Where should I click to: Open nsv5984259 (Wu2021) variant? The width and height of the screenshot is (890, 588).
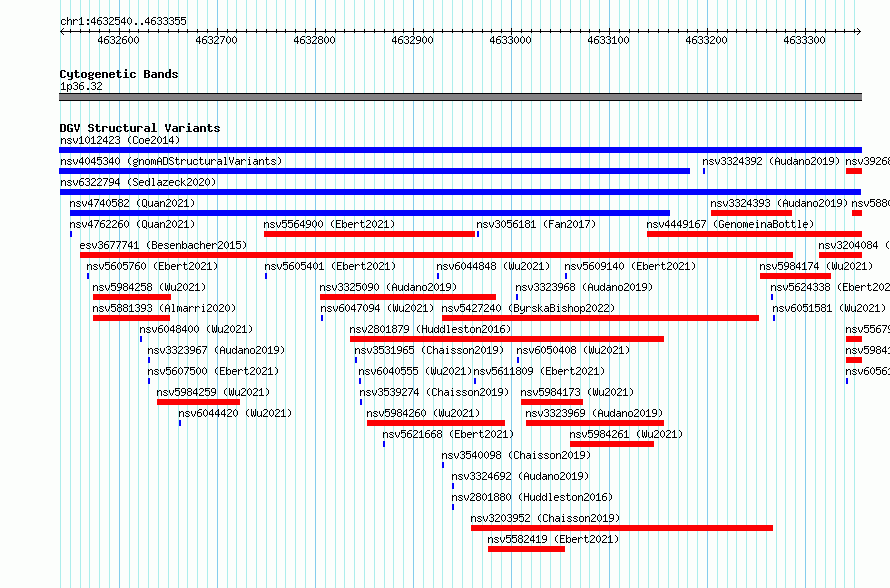213,392
